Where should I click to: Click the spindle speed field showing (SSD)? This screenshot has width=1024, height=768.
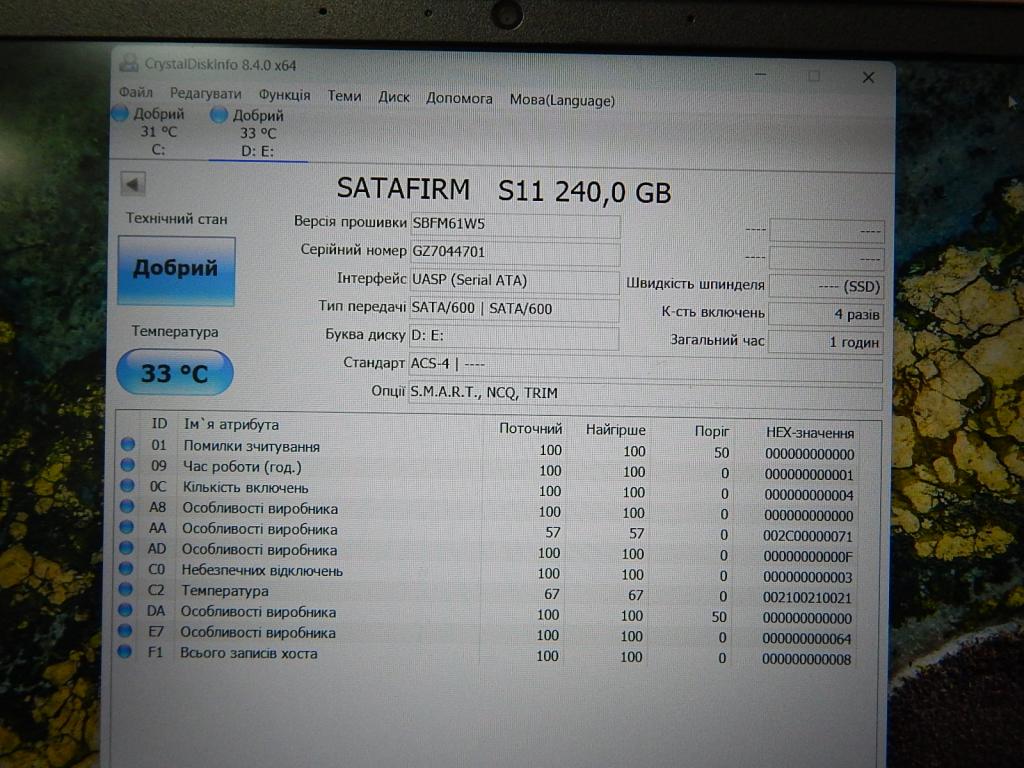pos(826,286)
